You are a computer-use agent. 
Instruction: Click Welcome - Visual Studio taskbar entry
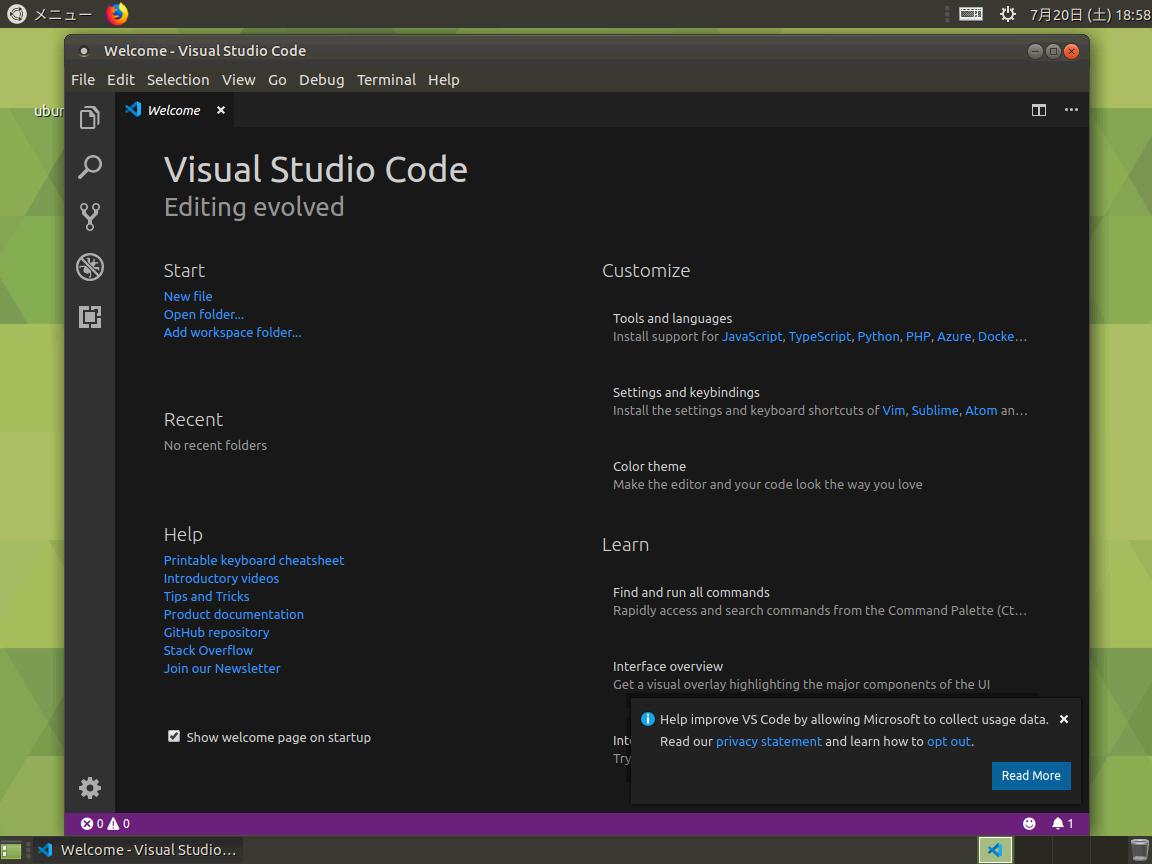[137, 850]
